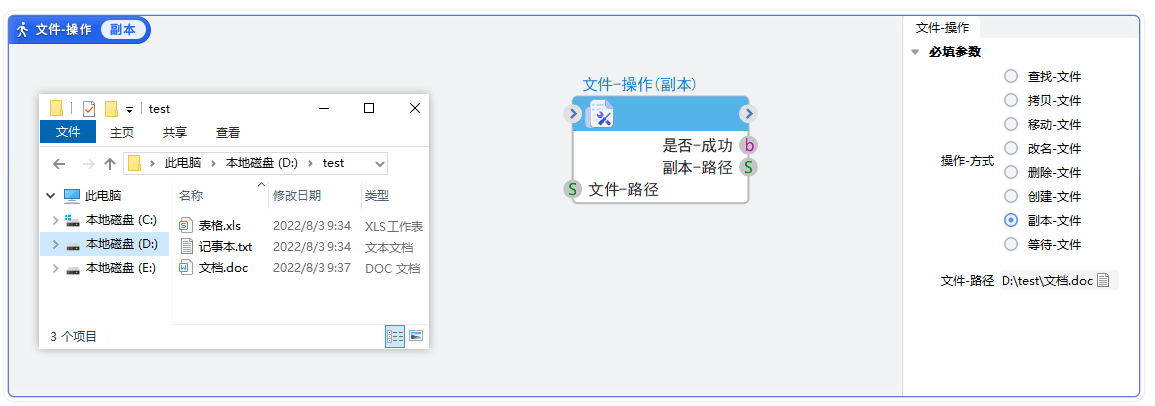Click the Explorer up-one-level arrow
Image resolution: width=1155 pixels, height=406 pixels.
pos(110,164)
